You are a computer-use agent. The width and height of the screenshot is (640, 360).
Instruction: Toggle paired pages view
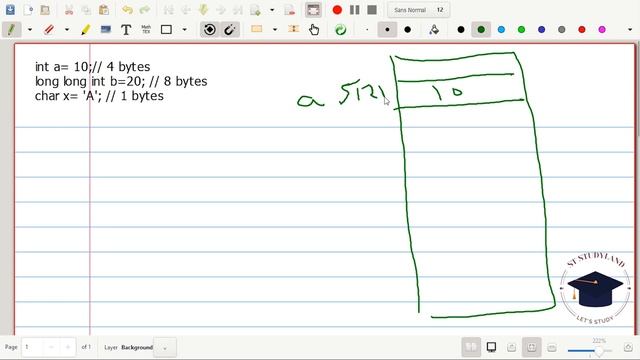(x=471, y=347)
